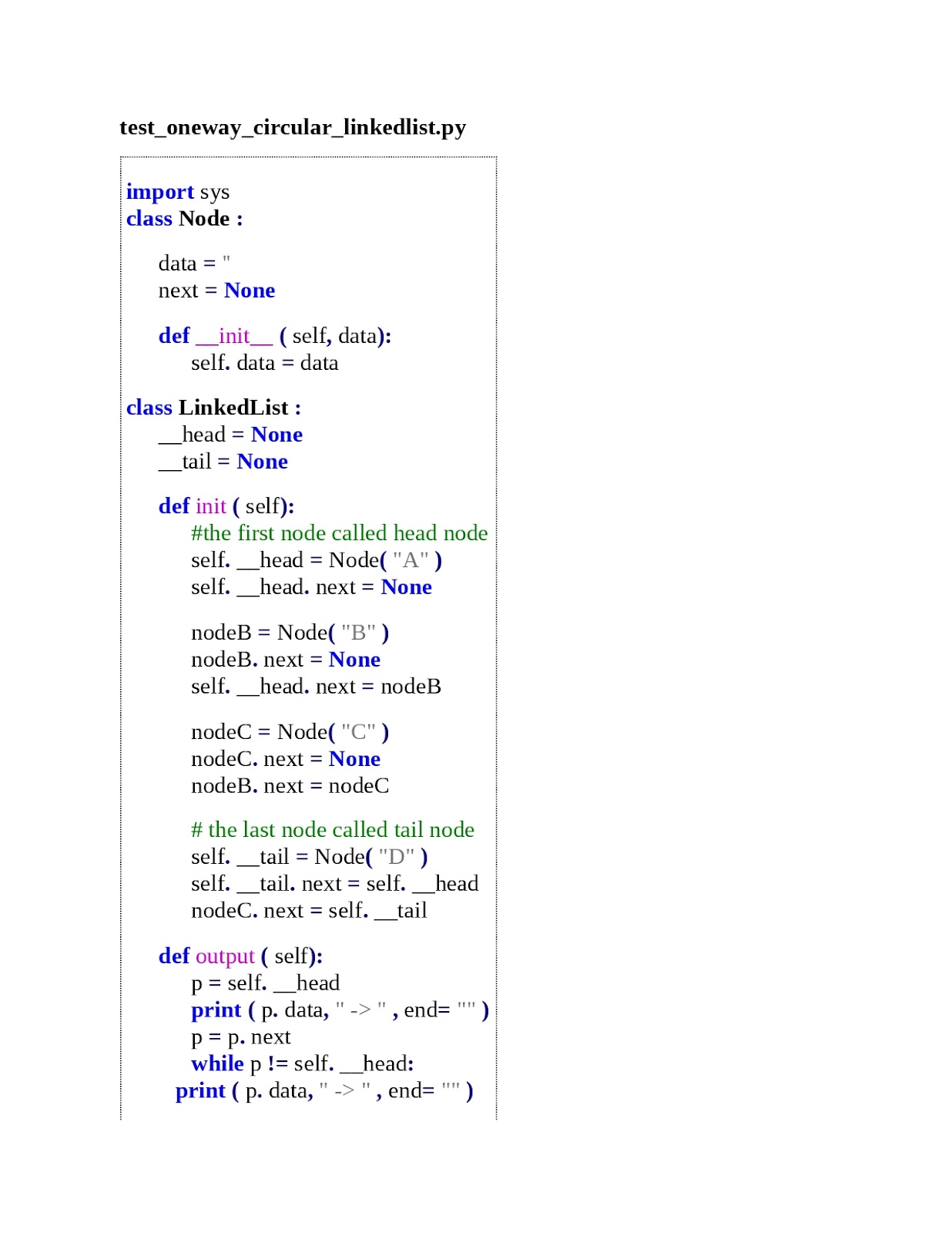The image size is (952, 1233).
Task: Click the line 'def init ( self):'
Action: pos(226,506)
